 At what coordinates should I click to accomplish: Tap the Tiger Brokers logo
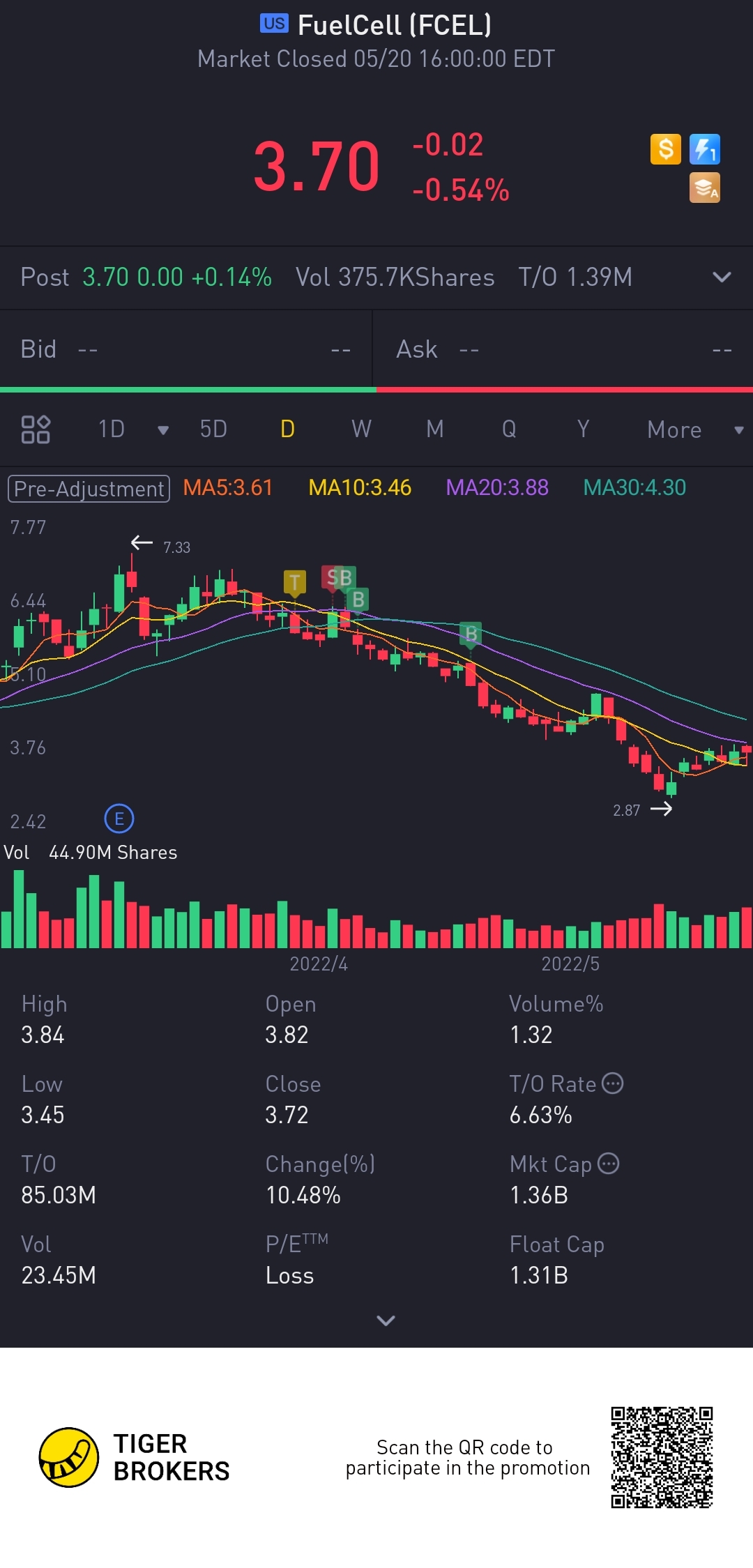coord(135,1457)
